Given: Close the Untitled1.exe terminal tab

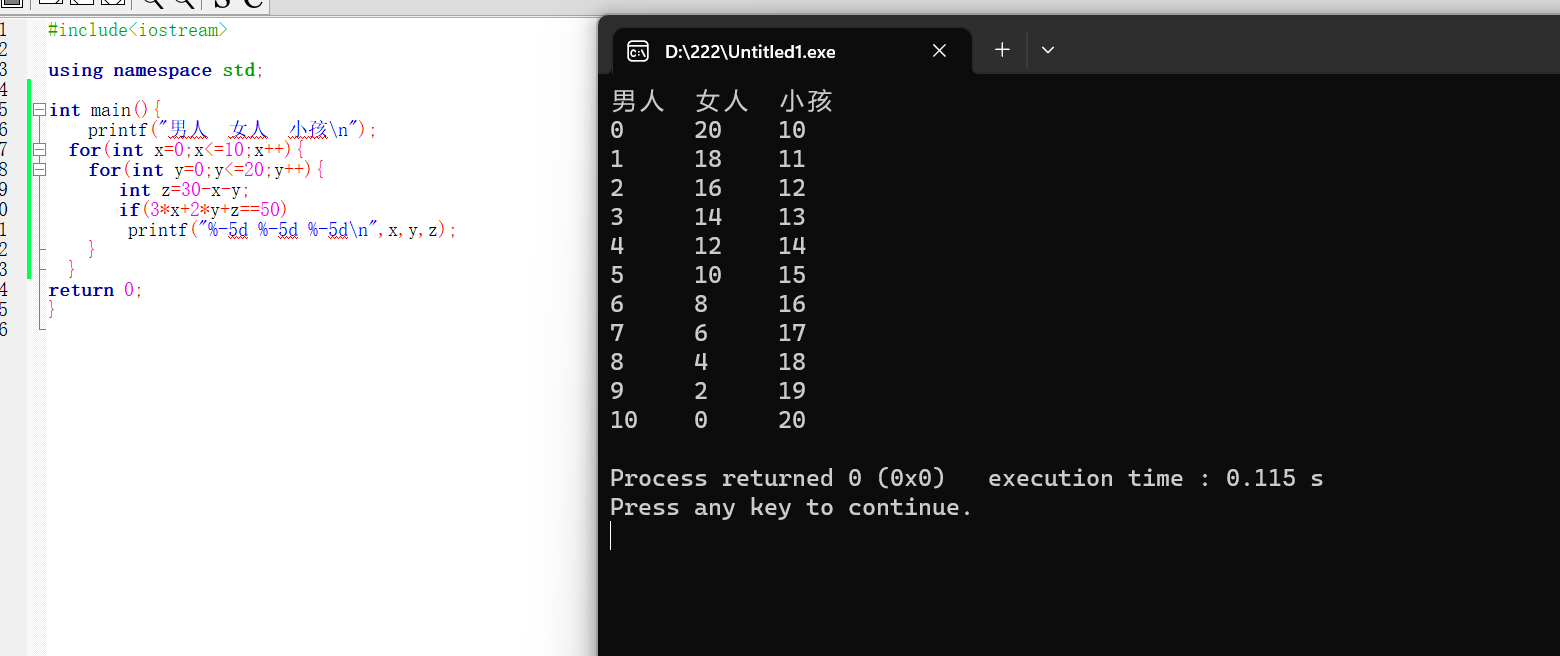Looking at the screenshot, I should [939, 51].
